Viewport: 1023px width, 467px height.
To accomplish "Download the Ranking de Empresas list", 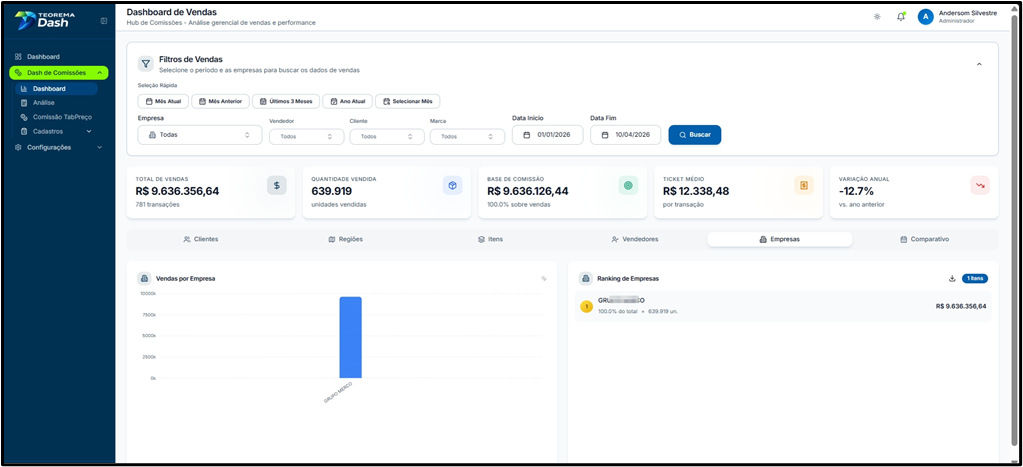I will [952, 279].
